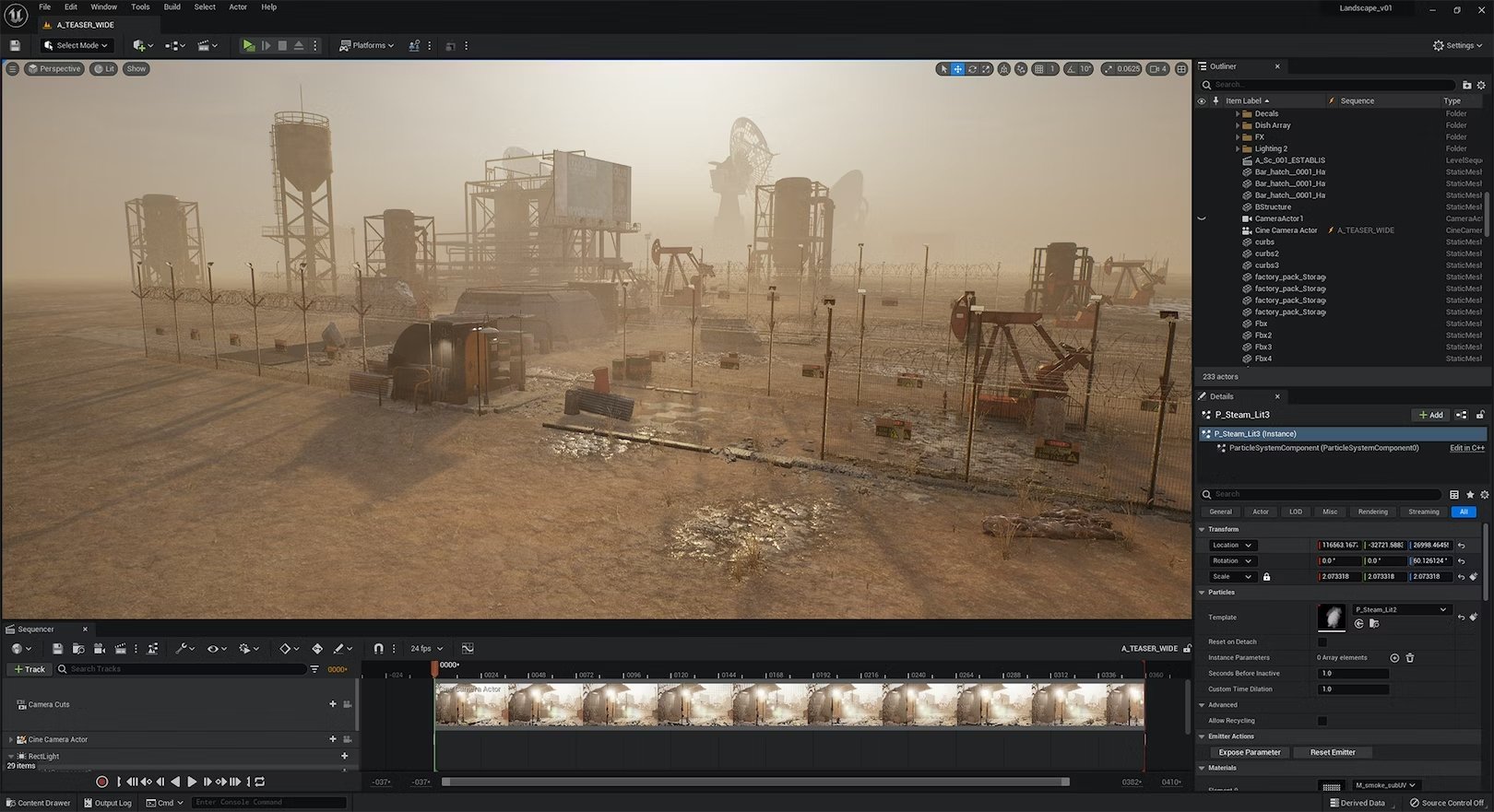Open the Outliner settings gear
This screenshot has width=1494, height=812.
(x=1482, y=85)
